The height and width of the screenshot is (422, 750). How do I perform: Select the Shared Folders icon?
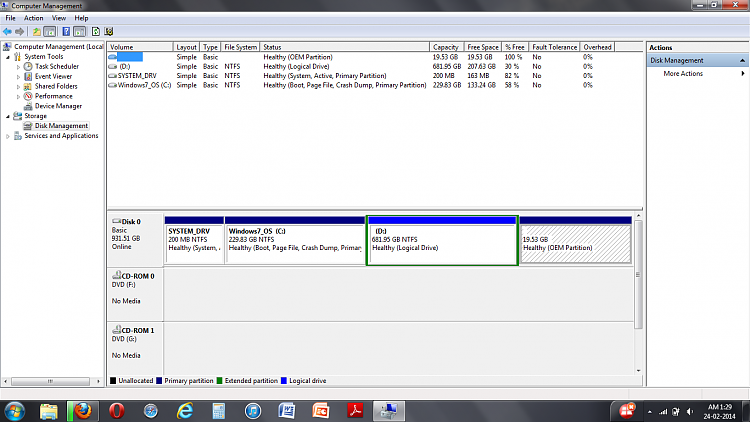click(x=28, y=86)
